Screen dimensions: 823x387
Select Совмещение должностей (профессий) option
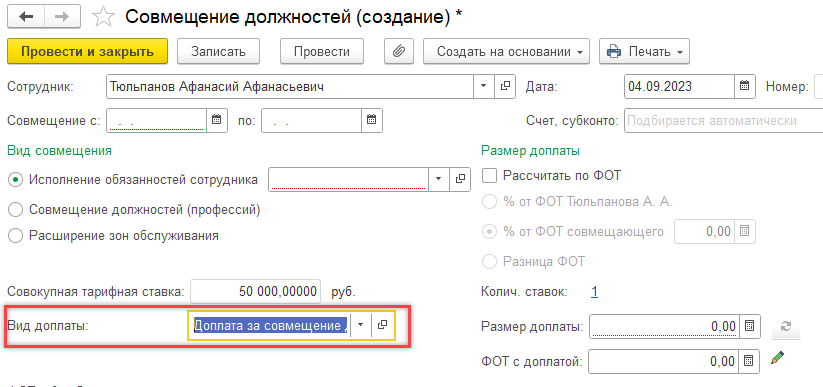(16, 210)
